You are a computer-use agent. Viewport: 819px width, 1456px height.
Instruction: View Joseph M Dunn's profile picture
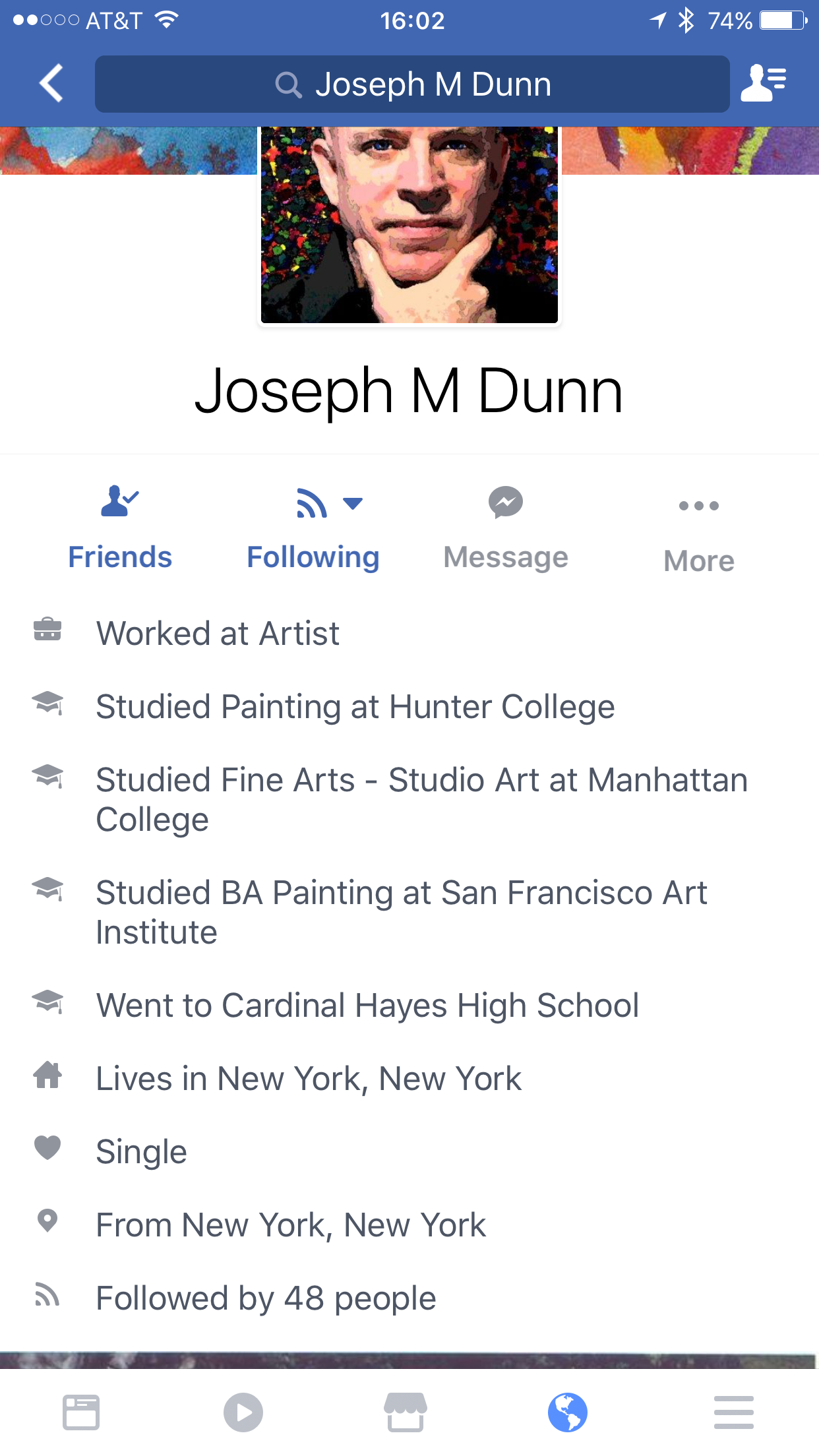tap(409, 224)
